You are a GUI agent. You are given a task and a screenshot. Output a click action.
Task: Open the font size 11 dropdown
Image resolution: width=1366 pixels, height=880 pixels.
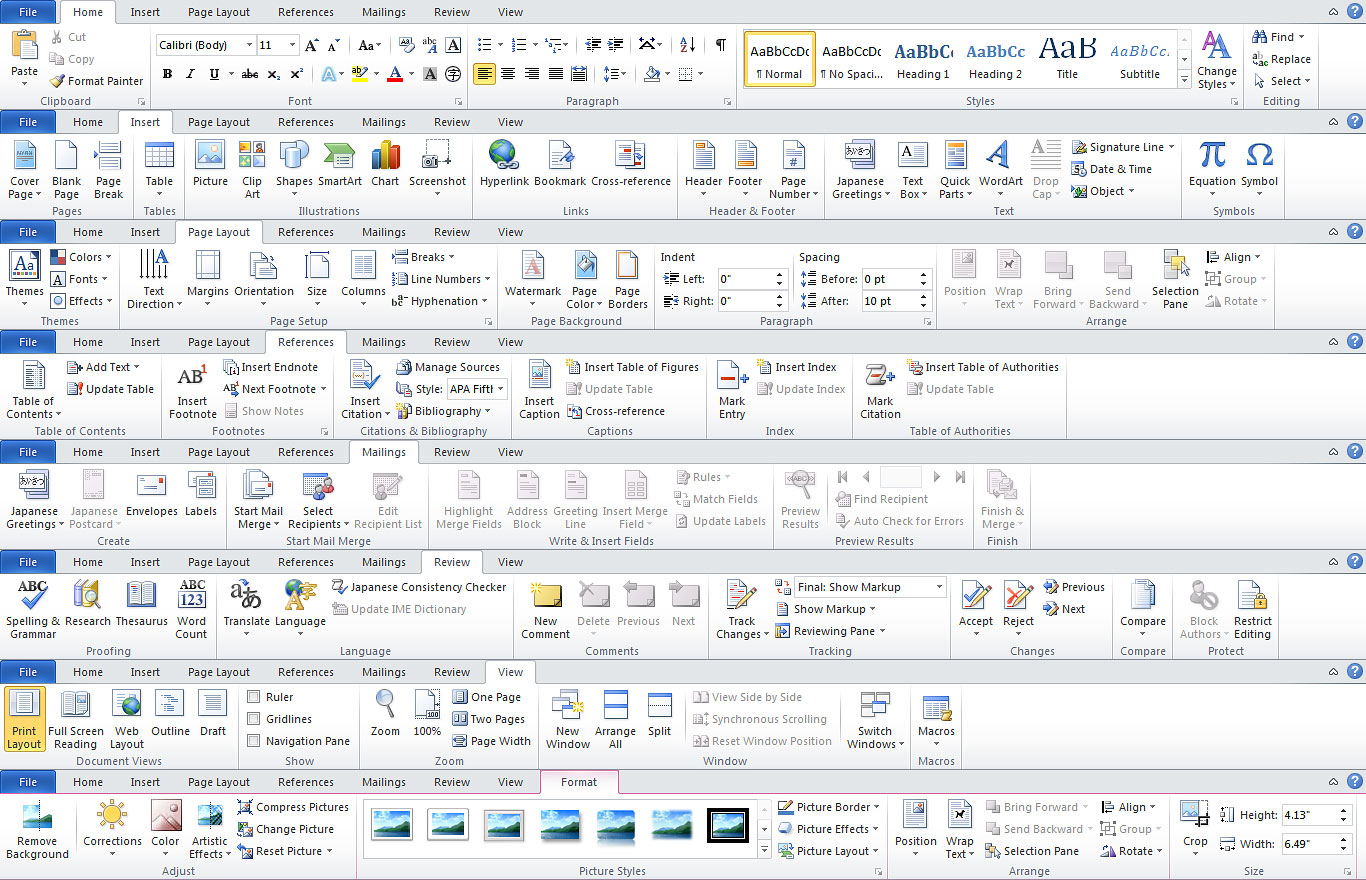tap(292, 45)
